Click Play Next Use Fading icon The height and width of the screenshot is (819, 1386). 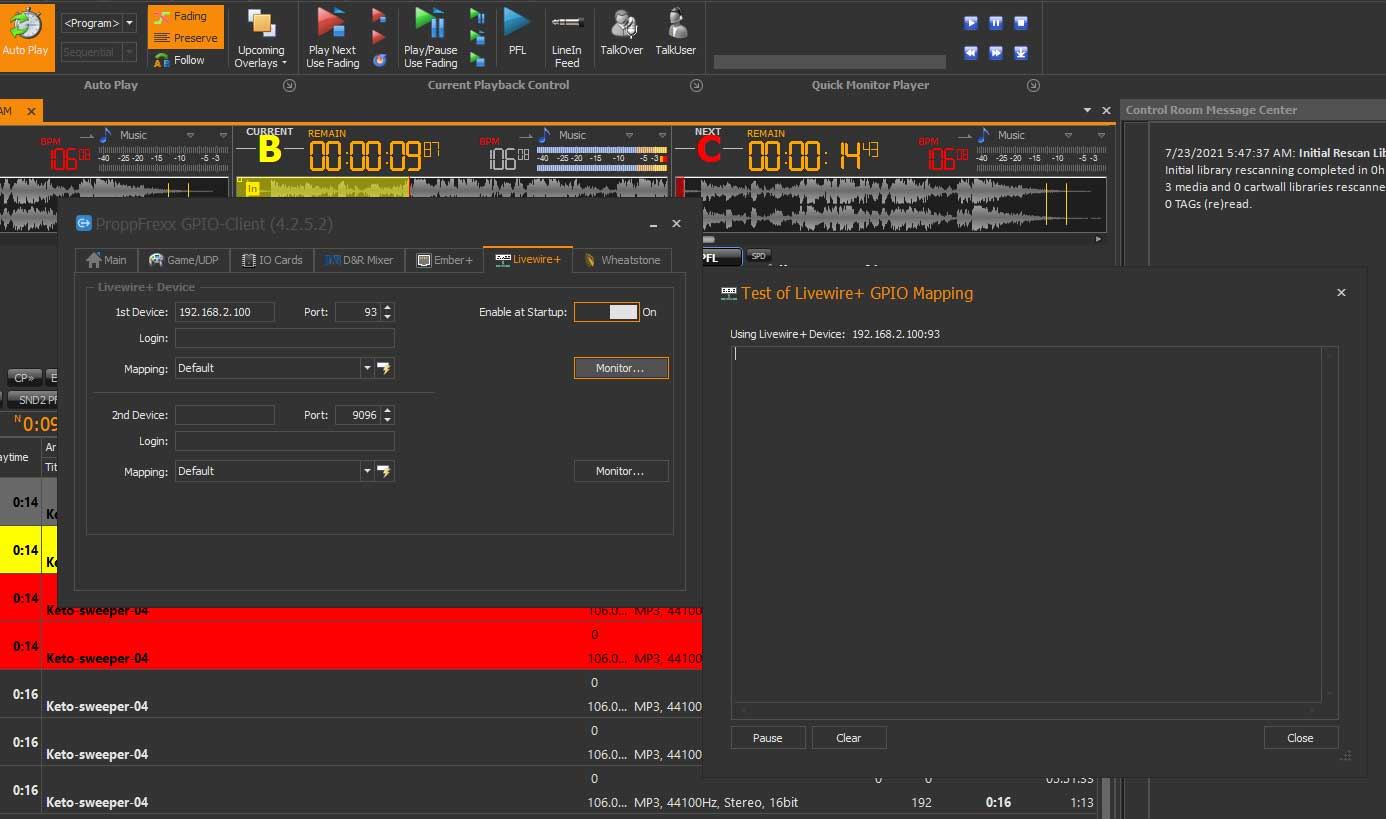[x=332, y=39]
